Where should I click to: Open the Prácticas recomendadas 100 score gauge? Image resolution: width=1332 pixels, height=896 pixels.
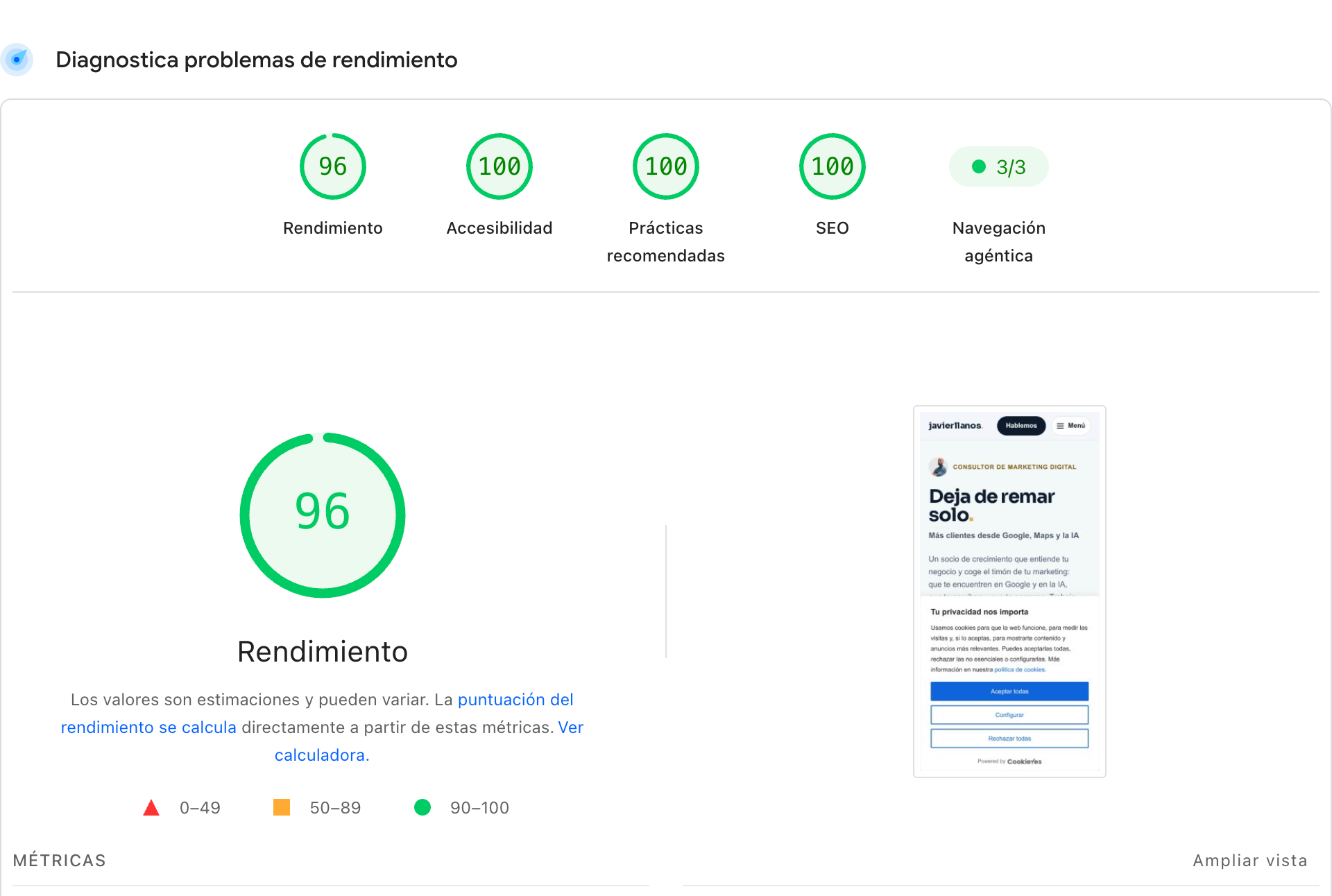[x=666, y=166]
